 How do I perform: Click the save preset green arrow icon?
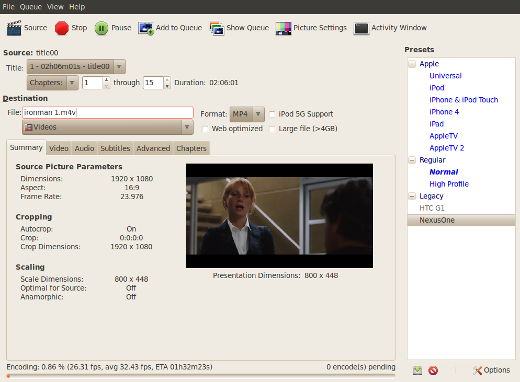coord(417,370)
